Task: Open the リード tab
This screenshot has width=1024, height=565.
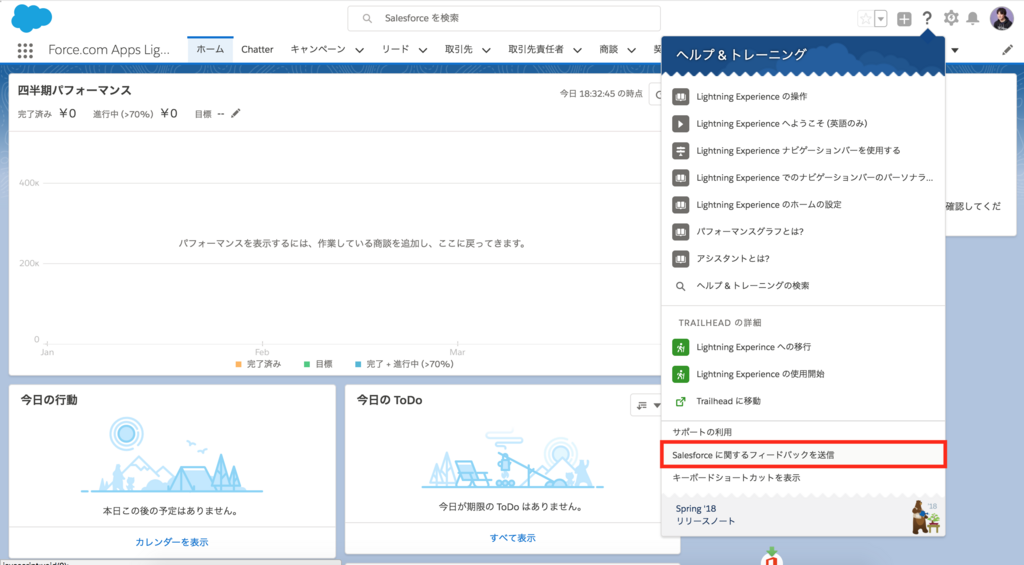Action: click(395, 50)
